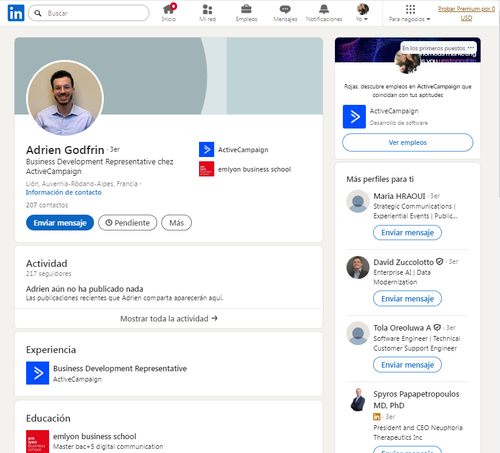The height and width of the screenshot is (453, 500).
Task: Open the Más options button
Action: coord(176,223)
